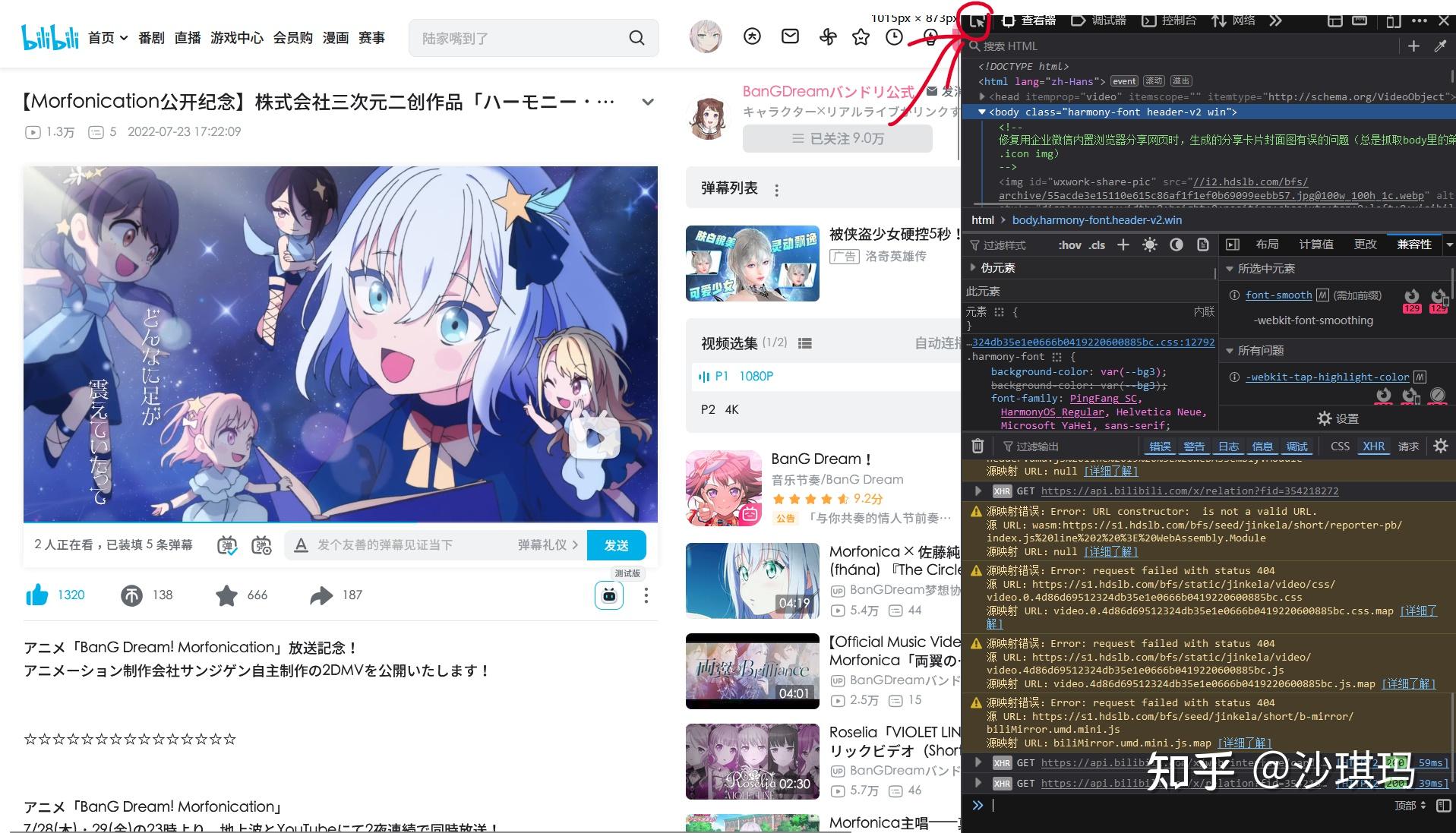Clear the web console output
Viewport: 1456px width, 833px height.
[978, 446]
